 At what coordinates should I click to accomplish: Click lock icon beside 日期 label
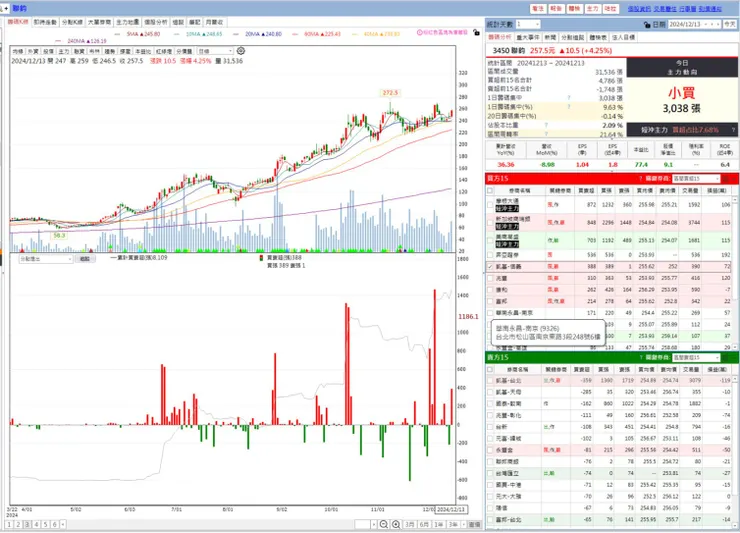click(647, 25)
